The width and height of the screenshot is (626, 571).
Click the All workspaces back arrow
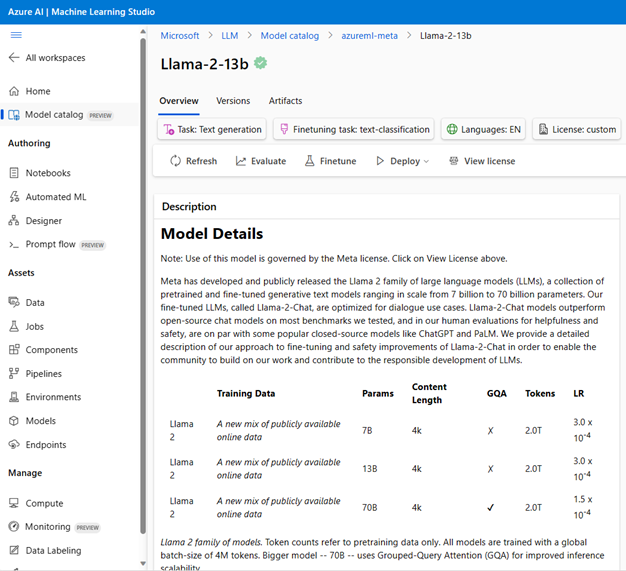coord(14,57)
